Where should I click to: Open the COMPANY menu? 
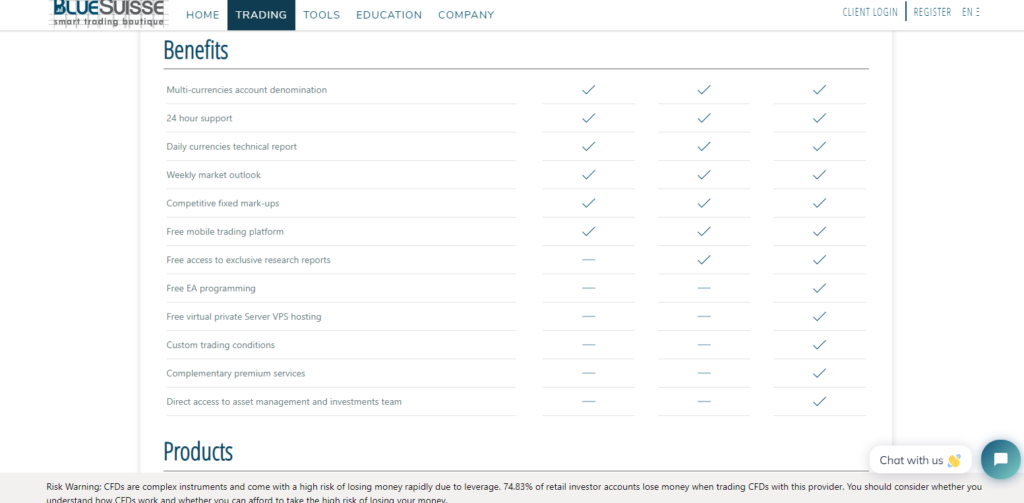[466, 15]
